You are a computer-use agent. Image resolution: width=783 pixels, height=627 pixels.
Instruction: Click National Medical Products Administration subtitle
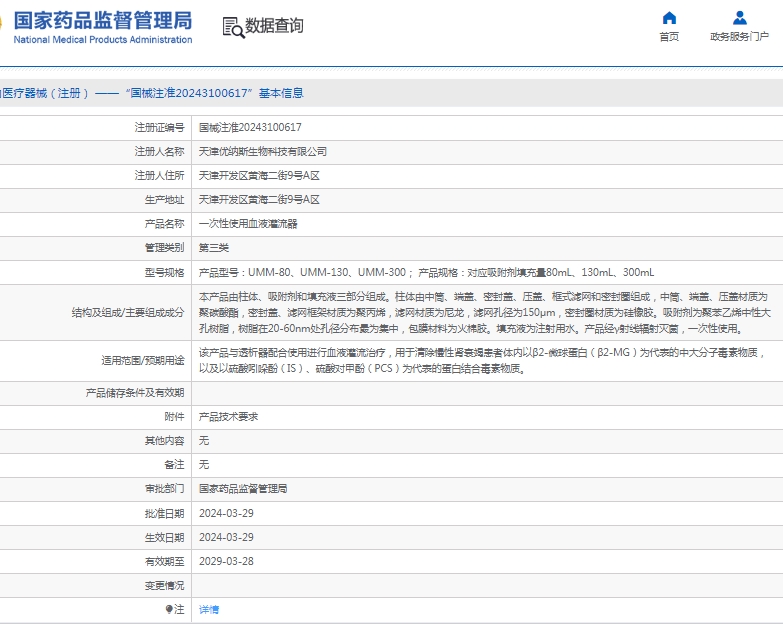click(x=103, y=39)
